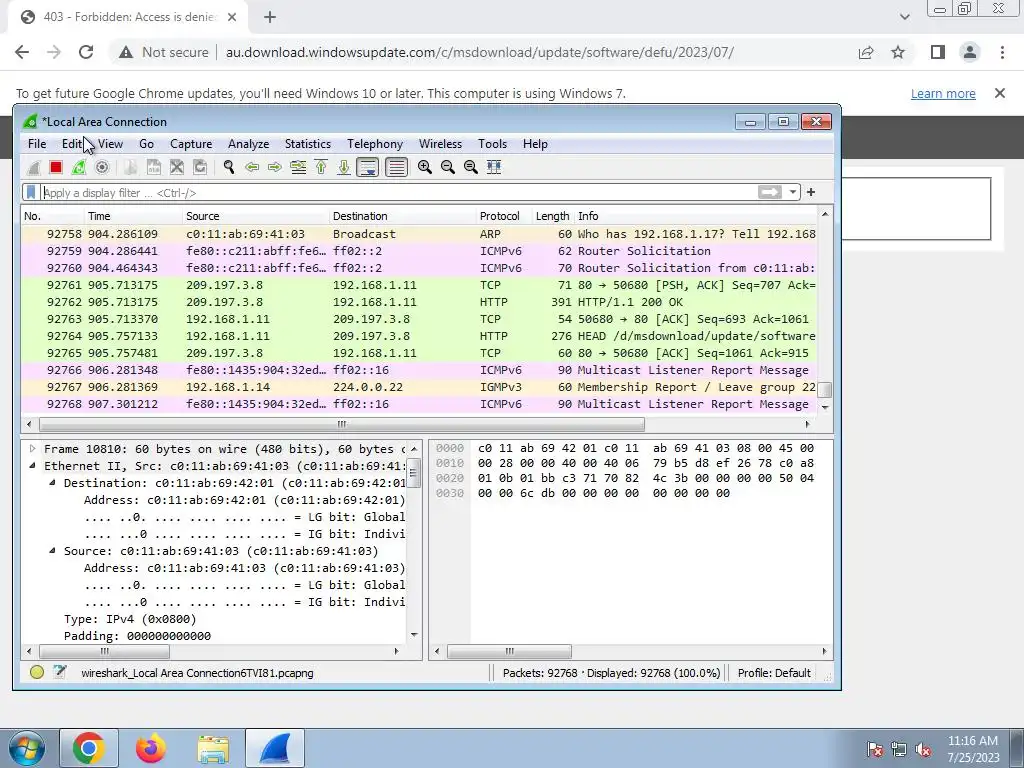Click the Chrome reload page button
This screenshot has width=1024, height=768.
tap(86, 52)
